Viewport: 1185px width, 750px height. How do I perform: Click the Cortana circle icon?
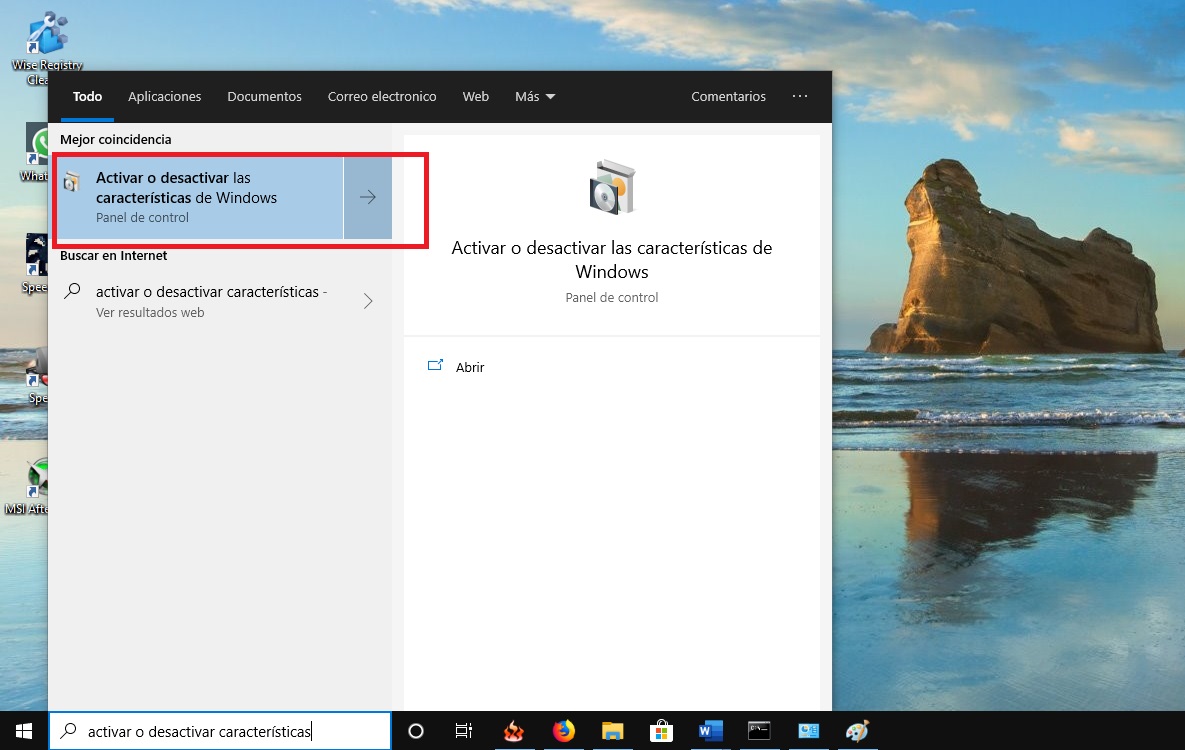pos(416,731)
